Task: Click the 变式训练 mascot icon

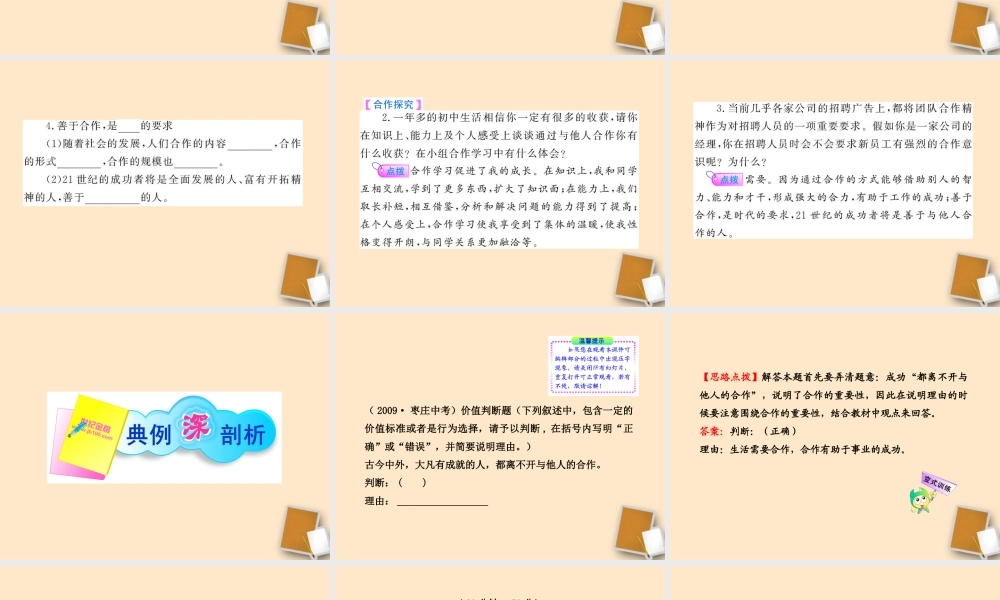Action: pyautogui.click(x=930, y=492)
